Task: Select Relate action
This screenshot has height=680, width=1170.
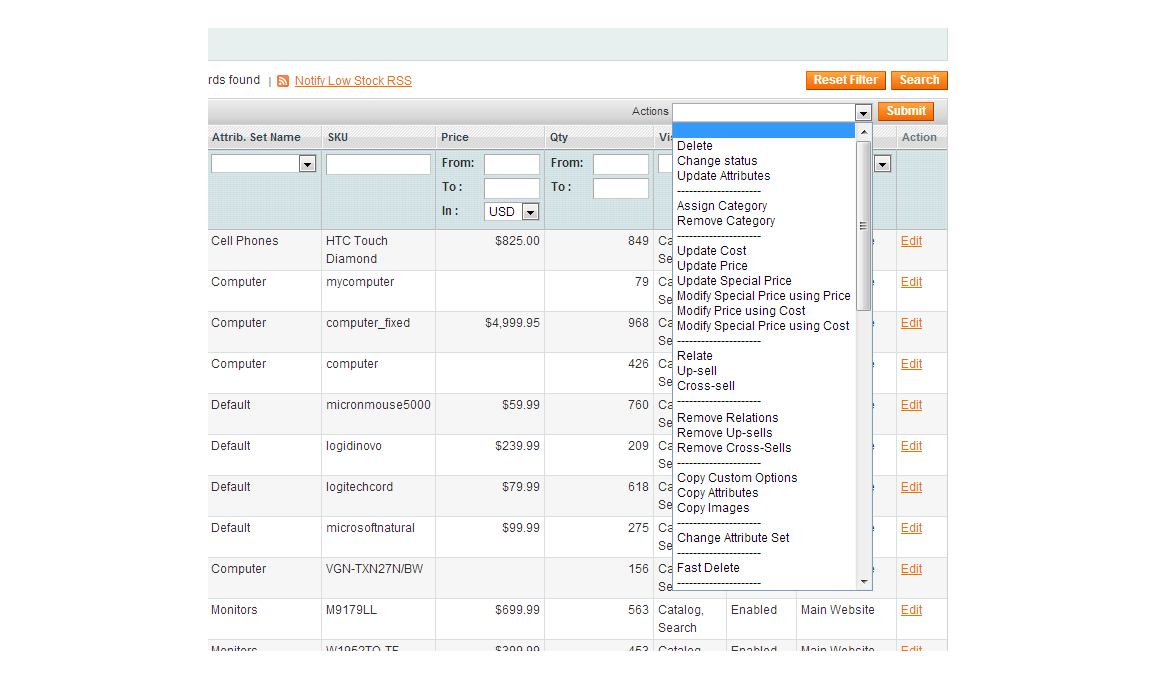Action: pos(695,356)
